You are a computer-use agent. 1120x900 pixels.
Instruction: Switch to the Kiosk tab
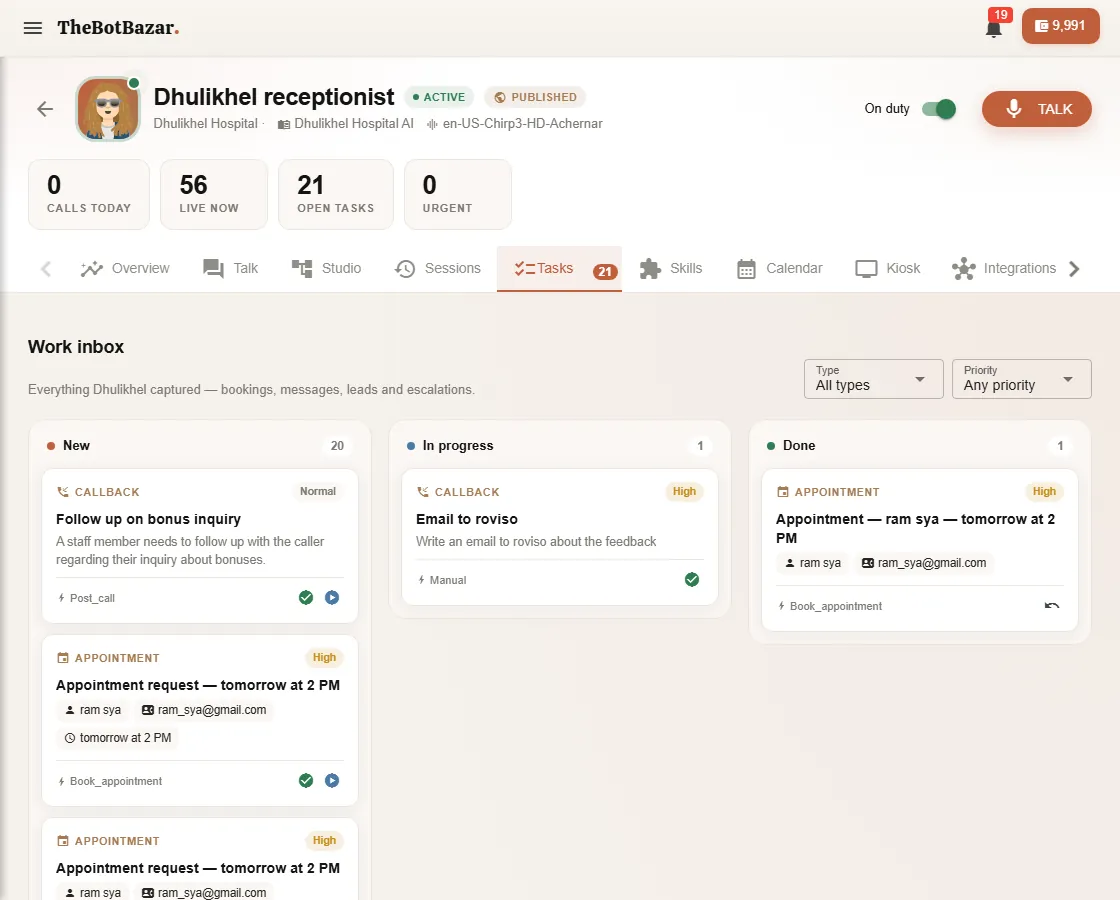point(888,269)
